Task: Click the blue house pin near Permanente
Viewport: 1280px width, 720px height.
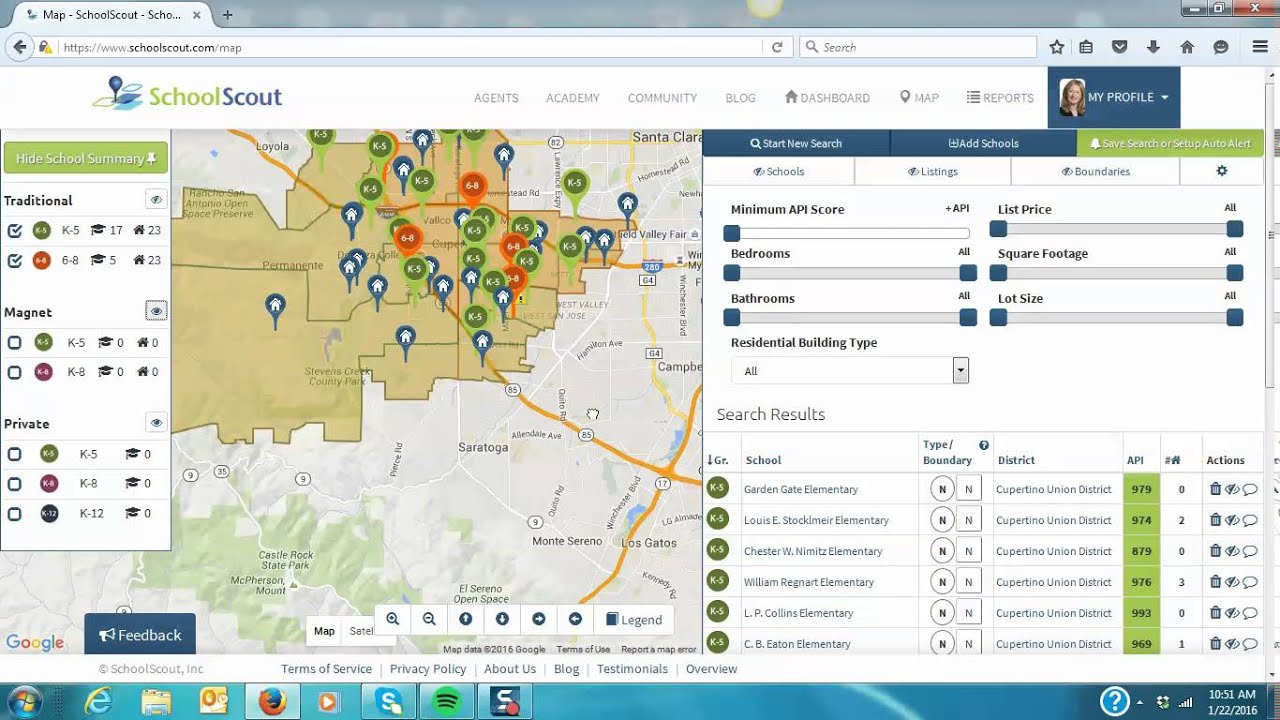Action: point(275,308)
